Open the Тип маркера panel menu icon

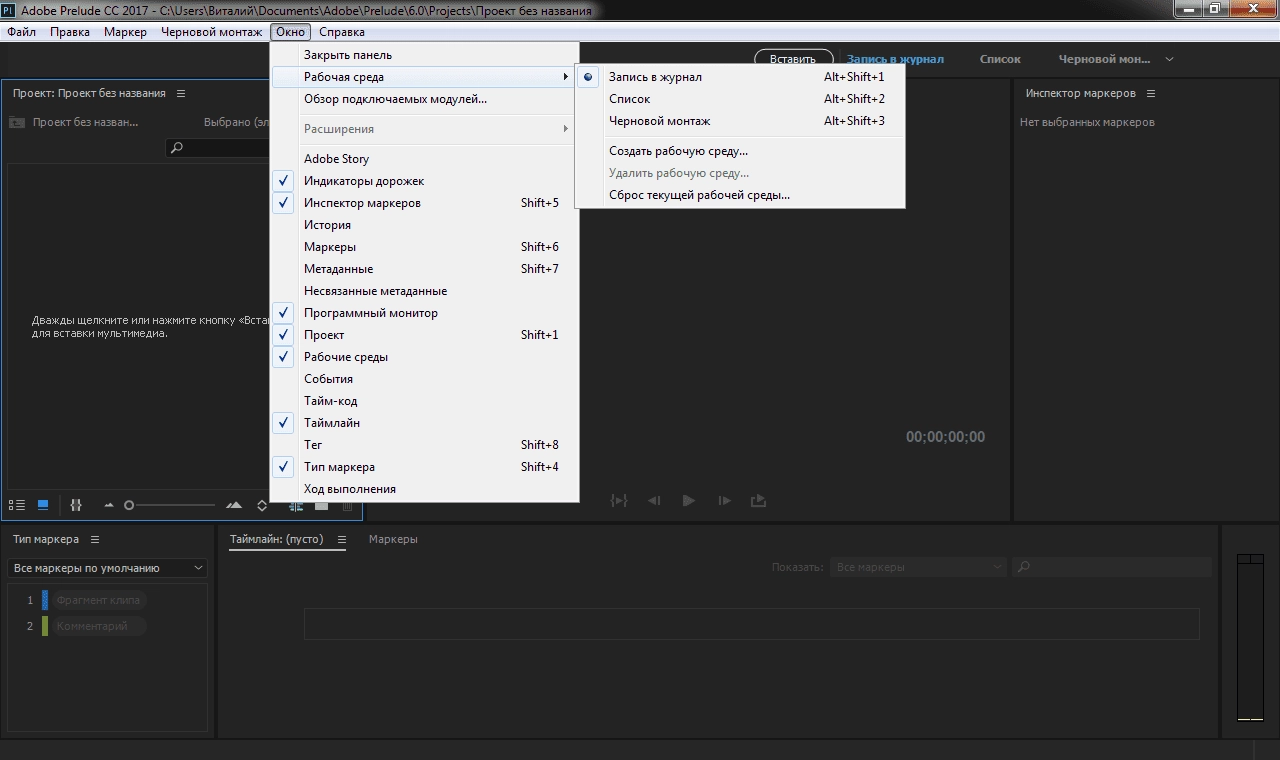pos(95,539)
